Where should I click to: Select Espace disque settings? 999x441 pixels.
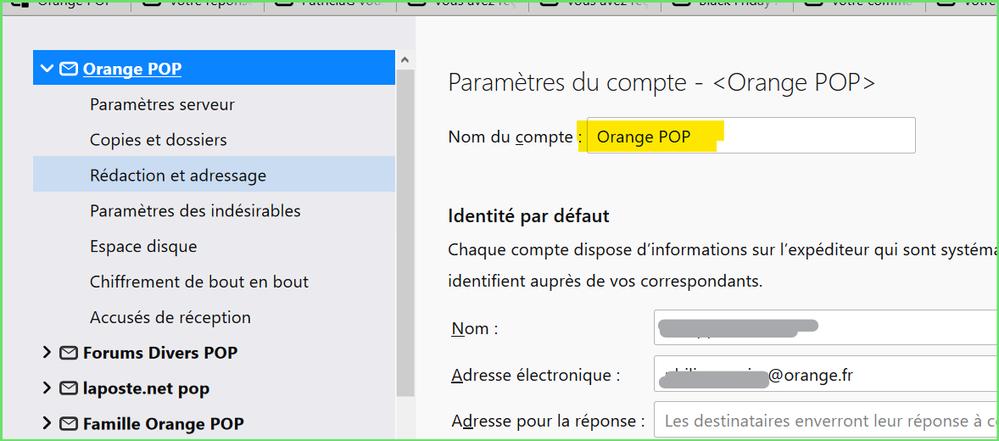click(x=143, y=246)
